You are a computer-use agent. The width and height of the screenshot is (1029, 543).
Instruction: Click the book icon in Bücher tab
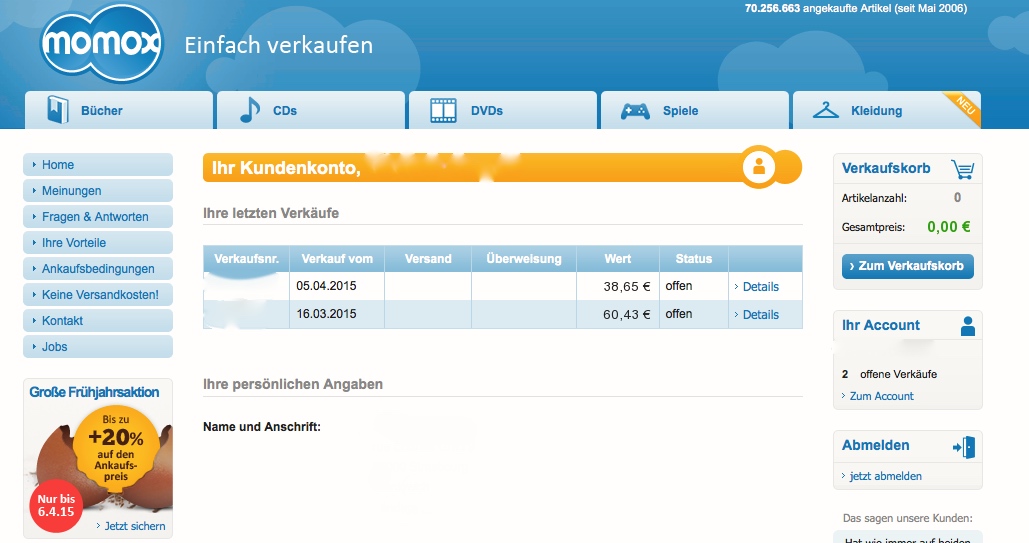point(58,110)
